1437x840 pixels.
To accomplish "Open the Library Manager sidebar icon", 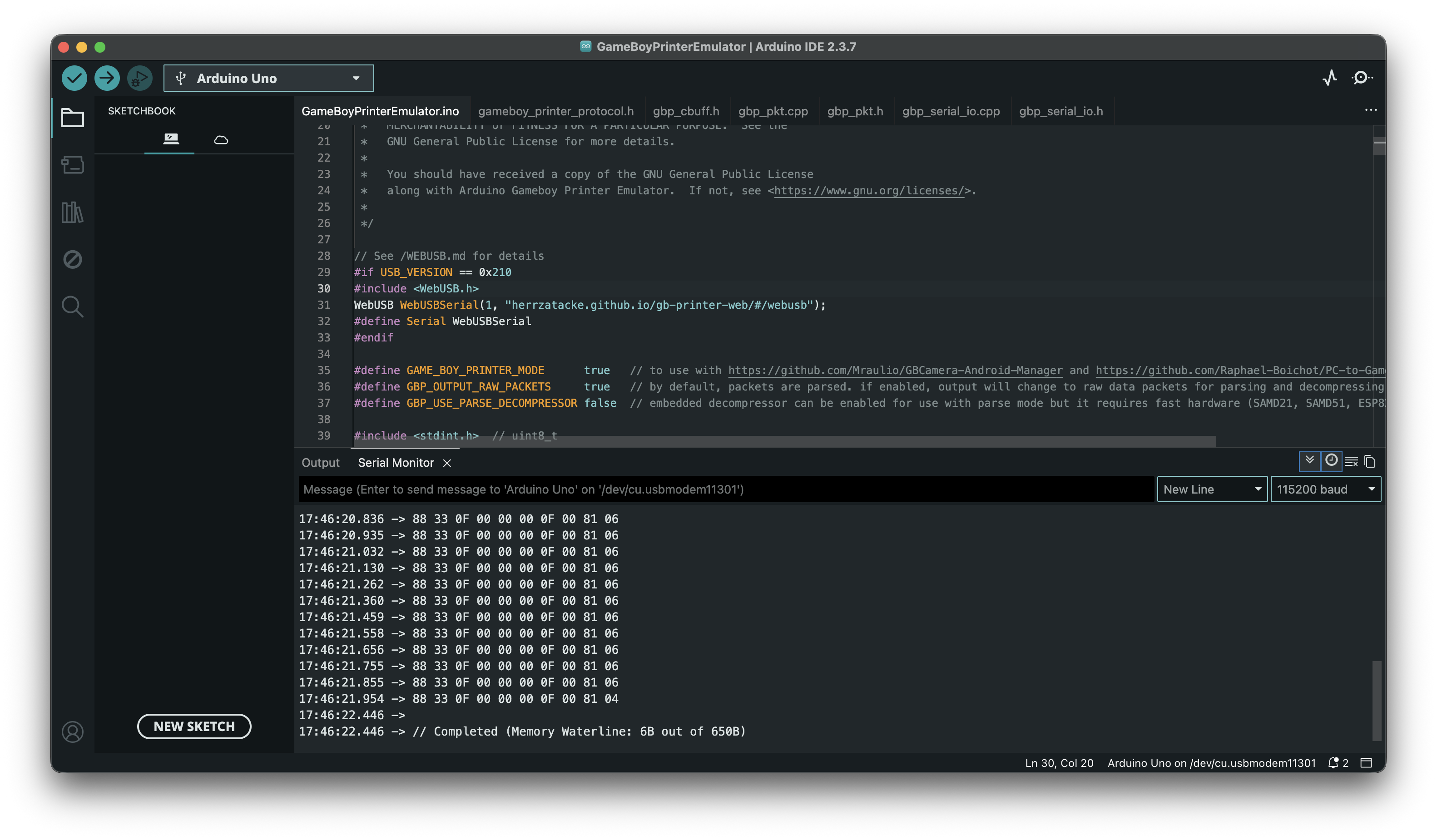I will pos(72,212).
